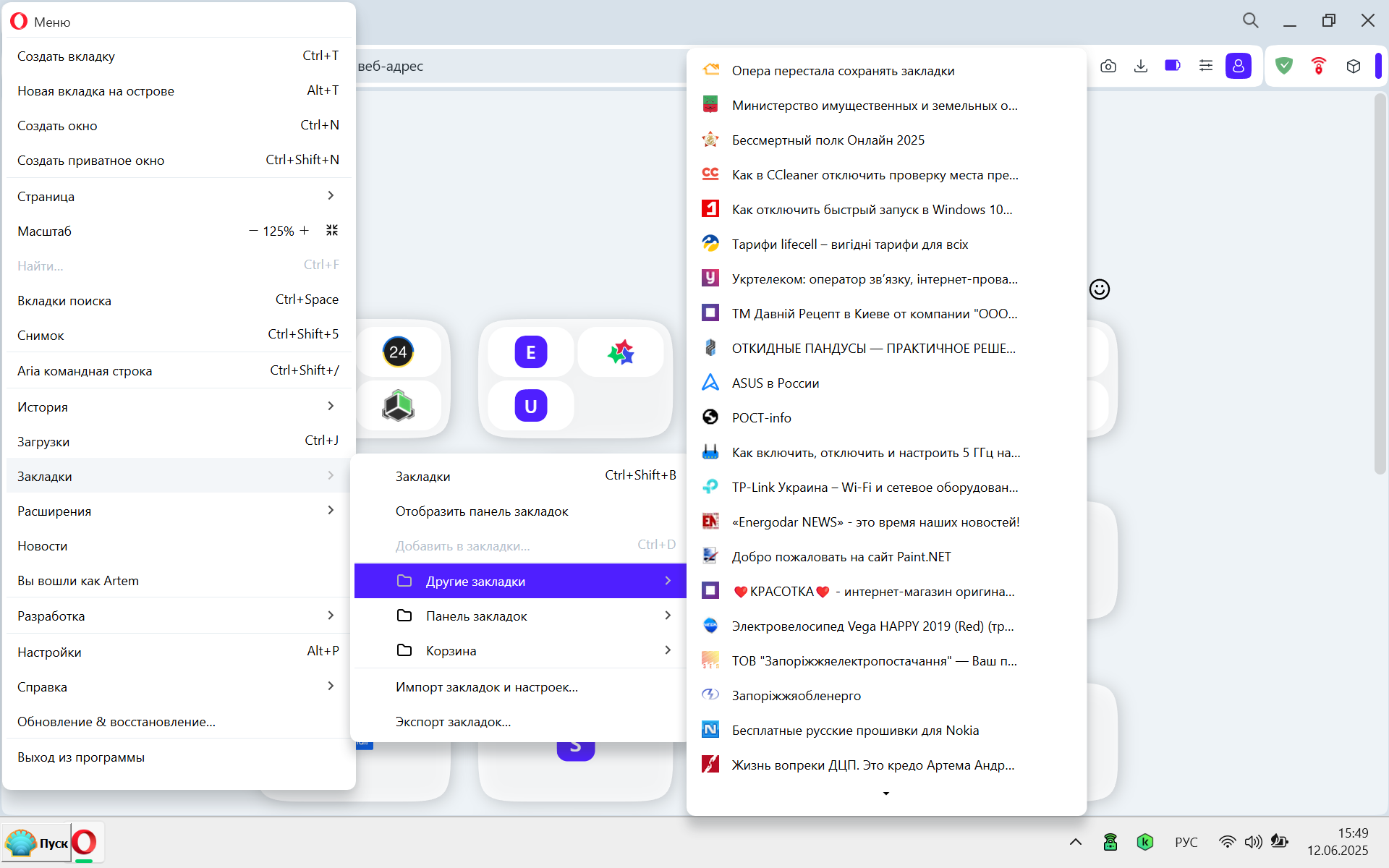The height and width of the screenshot is (868, 1389).
Task: Expand the Справка submenu
Action: pos(178,686)
